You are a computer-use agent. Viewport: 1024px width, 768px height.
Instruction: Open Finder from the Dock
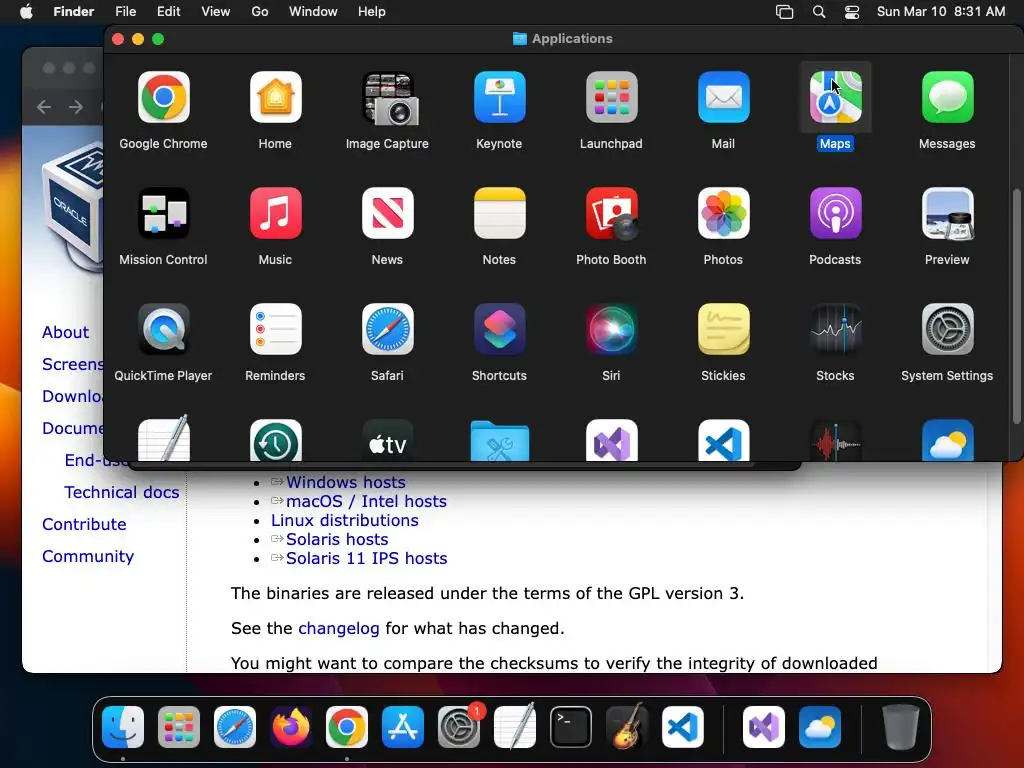(123, 727)
